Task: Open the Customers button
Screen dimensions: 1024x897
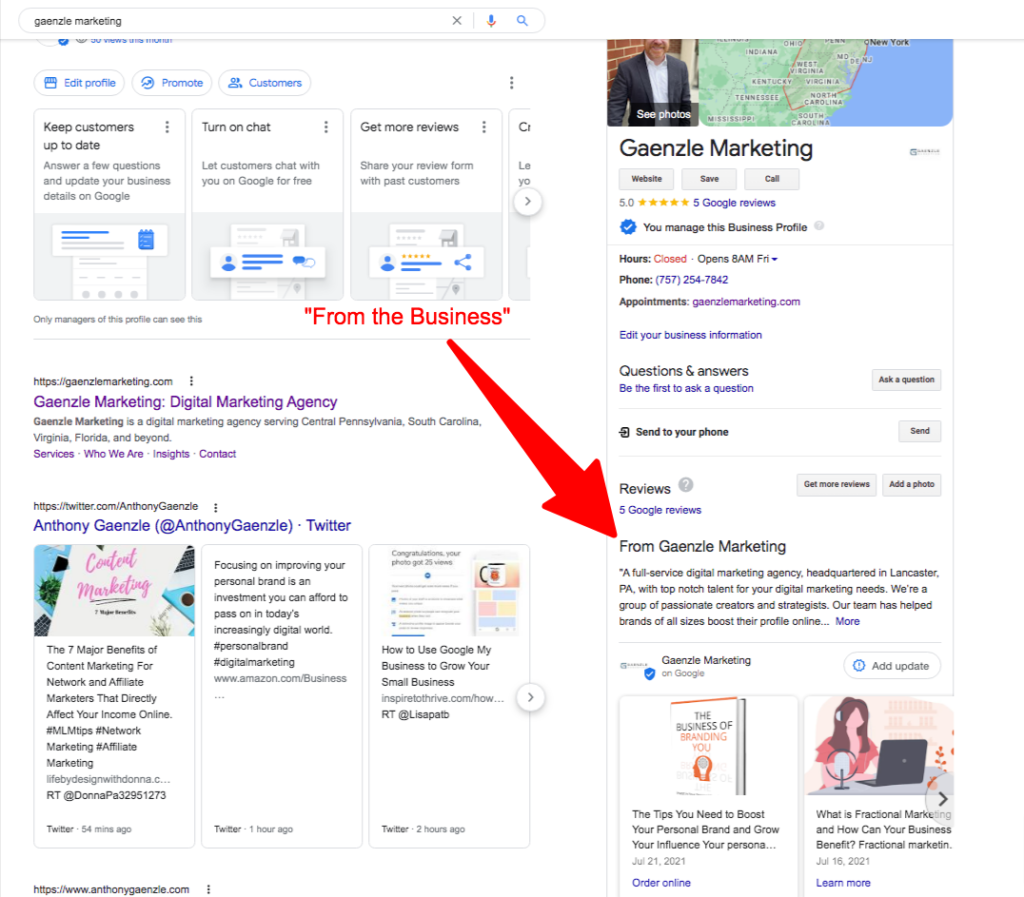Action: 265,83
